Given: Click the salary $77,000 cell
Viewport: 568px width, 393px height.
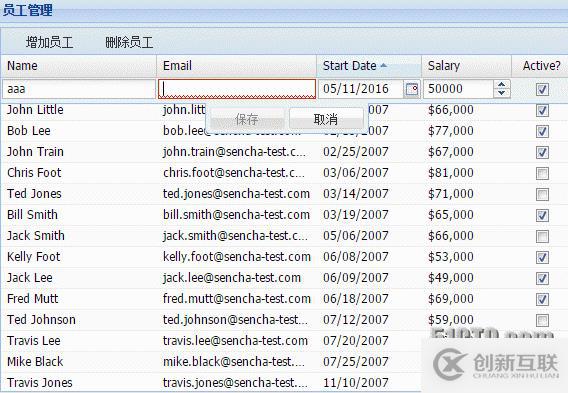Looking at the screenshot, I should pyautogui.click(x=451, y=131).
